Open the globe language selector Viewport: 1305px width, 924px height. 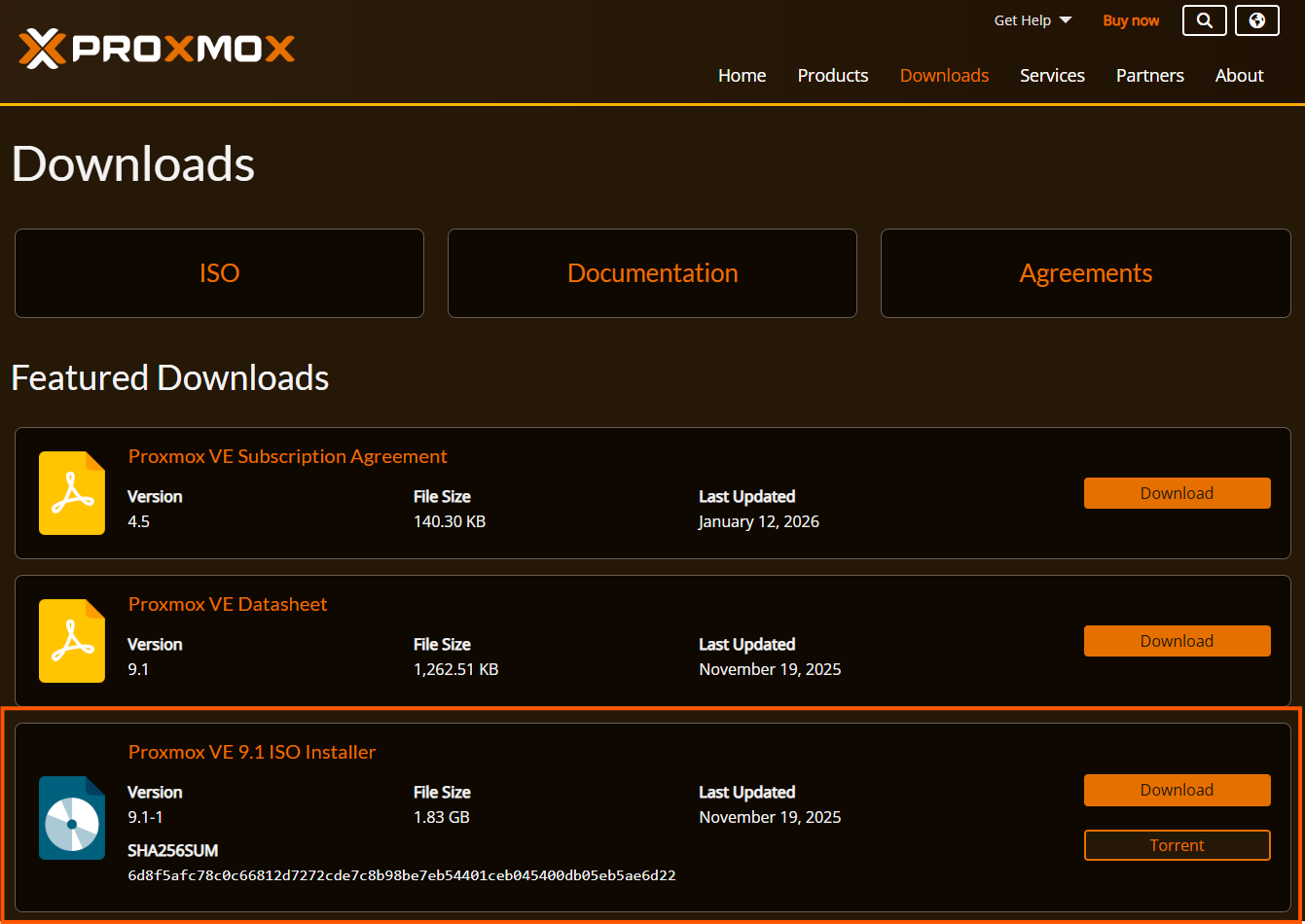click(x=1257, y=20)
